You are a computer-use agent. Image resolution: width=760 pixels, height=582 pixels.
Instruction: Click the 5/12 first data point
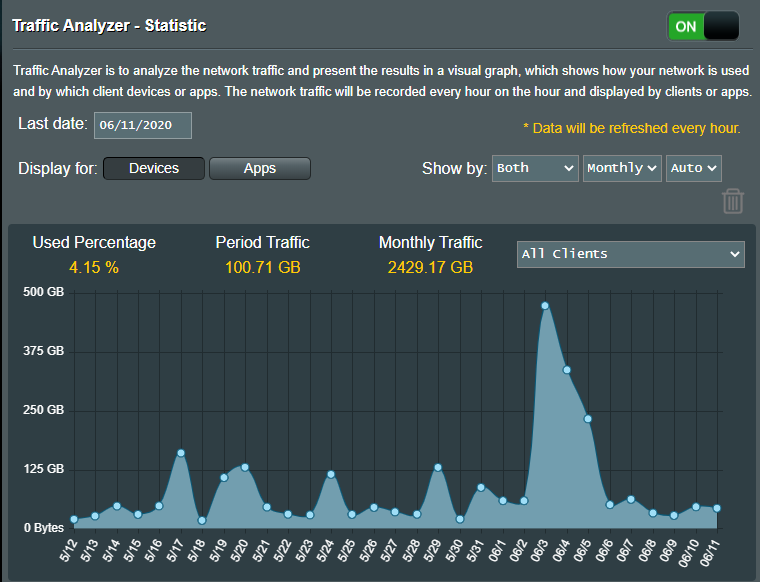pos(74,520)
